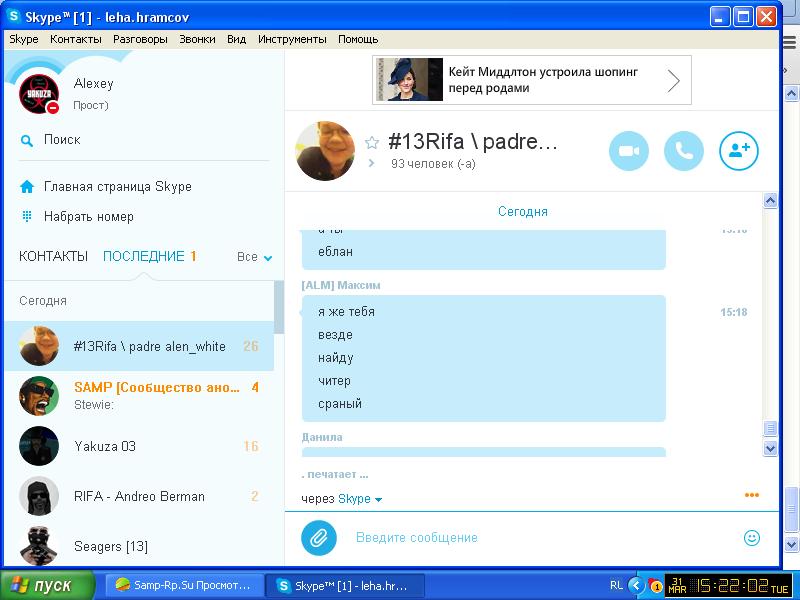
Task: Click the orange more options dots
Action: click(752, 495)
